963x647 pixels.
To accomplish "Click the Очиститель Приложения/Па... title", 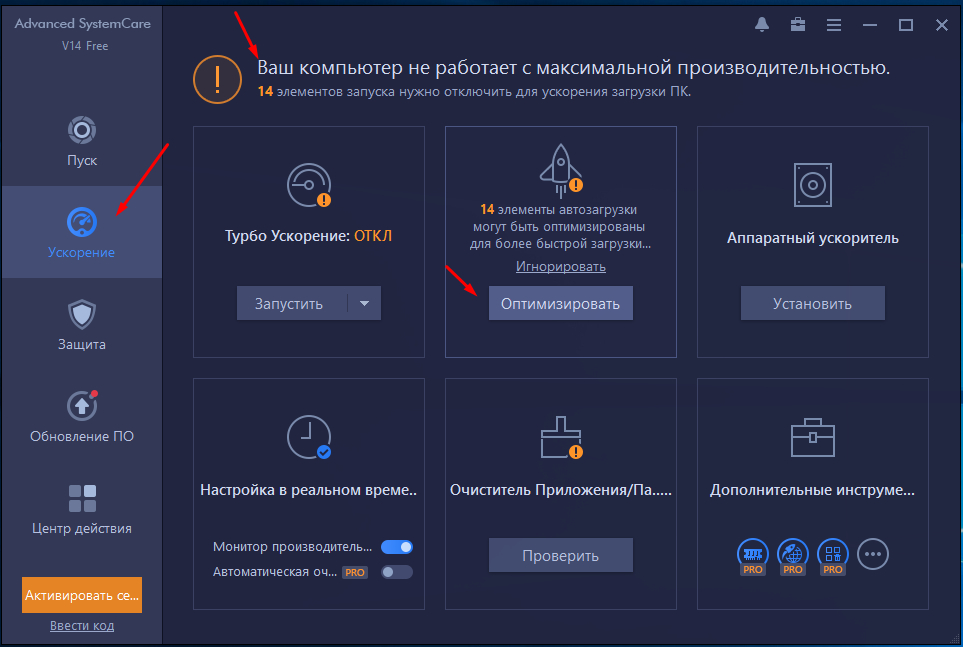I will coord(561,490).
